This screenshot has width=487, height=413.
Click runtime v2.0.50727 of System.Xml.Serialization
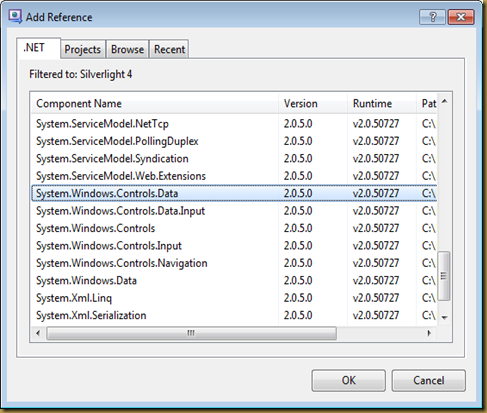click(376, 315)
